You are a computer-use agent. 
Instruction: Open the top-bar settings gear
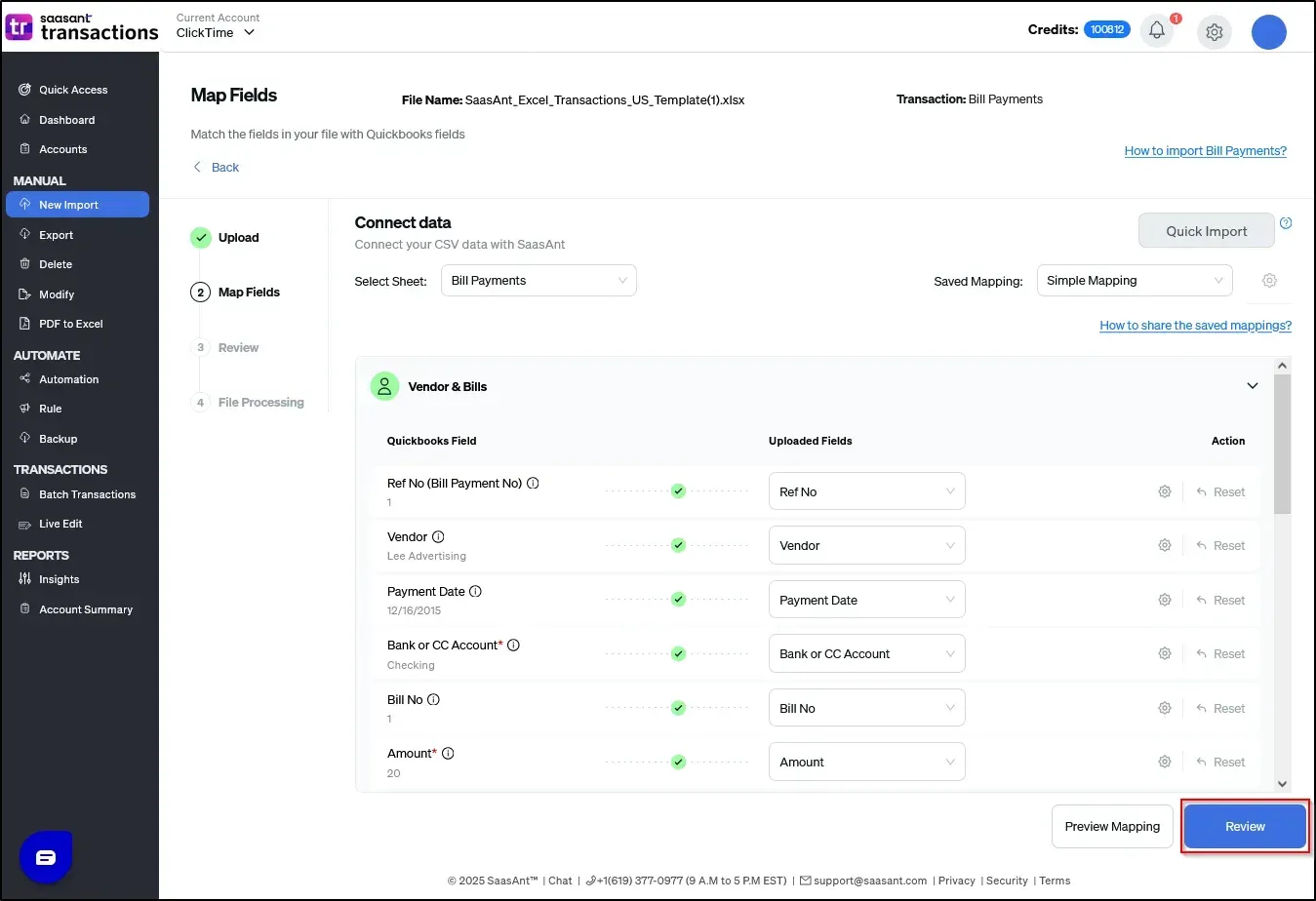tap(1214, 32)
